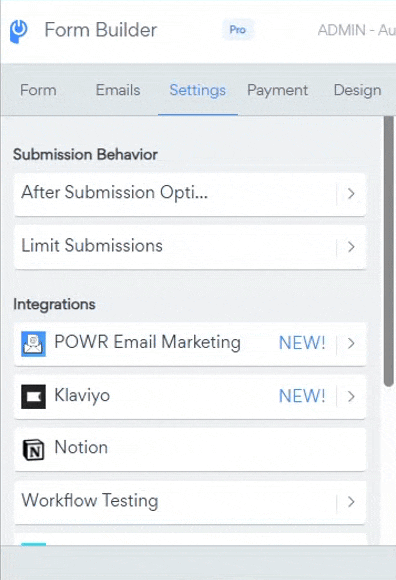Click the Klaviyo flag icon

click(x=33, y=397)
